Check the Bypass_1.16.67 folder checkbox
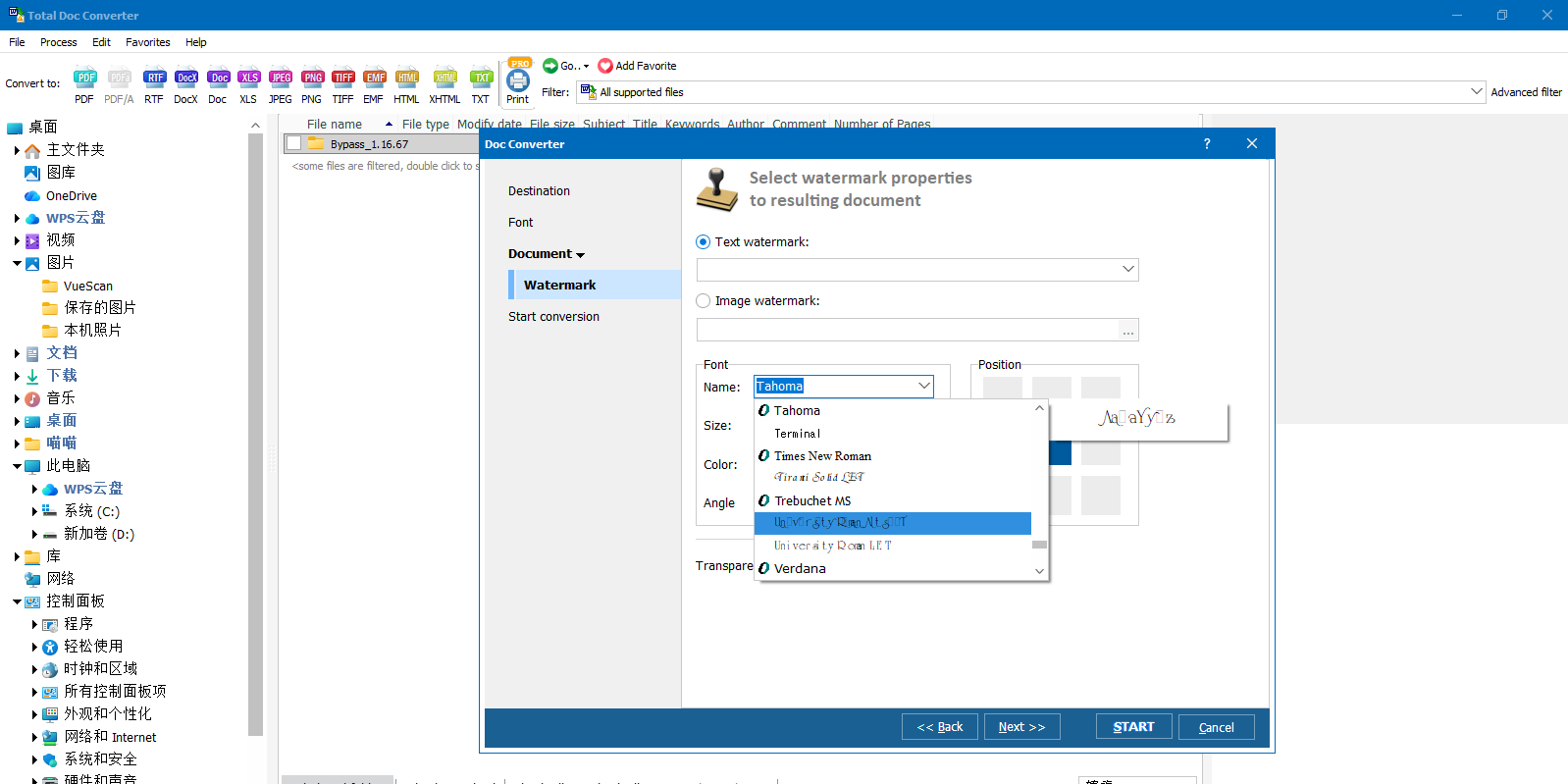Viewport: 1568px width, 784px height. (293, 144)
